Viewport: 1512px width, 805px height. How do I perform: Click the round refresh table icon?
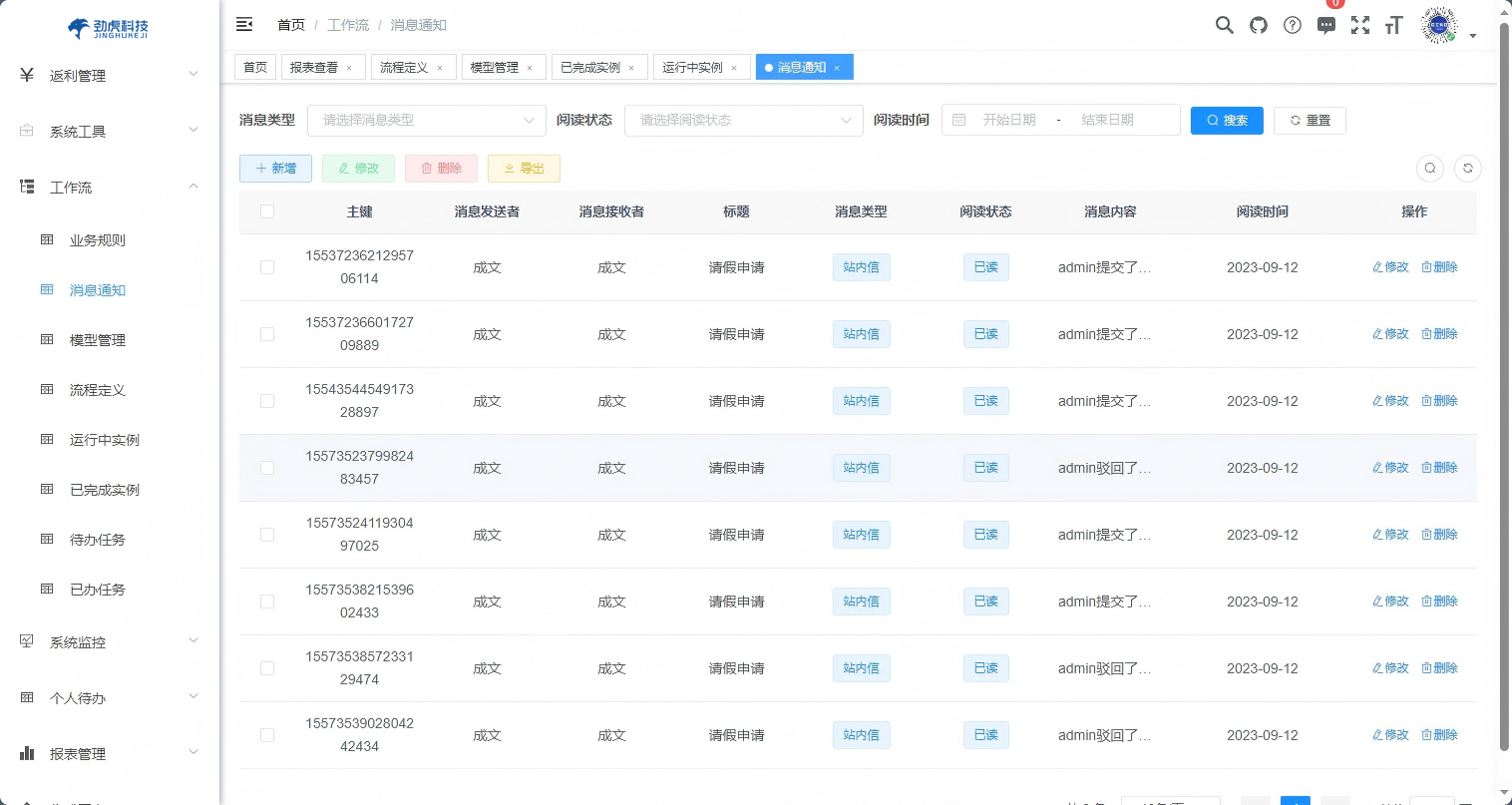[x=1468, y=169]
